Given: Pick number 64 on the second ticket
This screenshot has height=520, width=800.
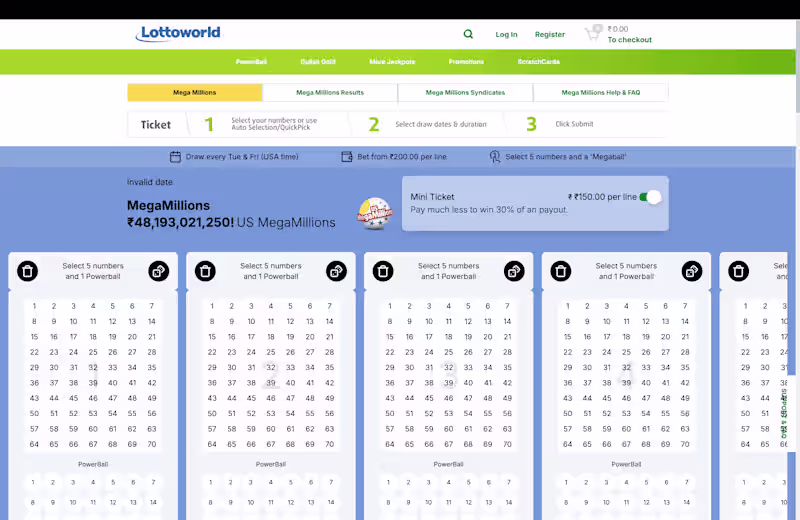Looking at the screenshot, I should click(x=212, y=444).
